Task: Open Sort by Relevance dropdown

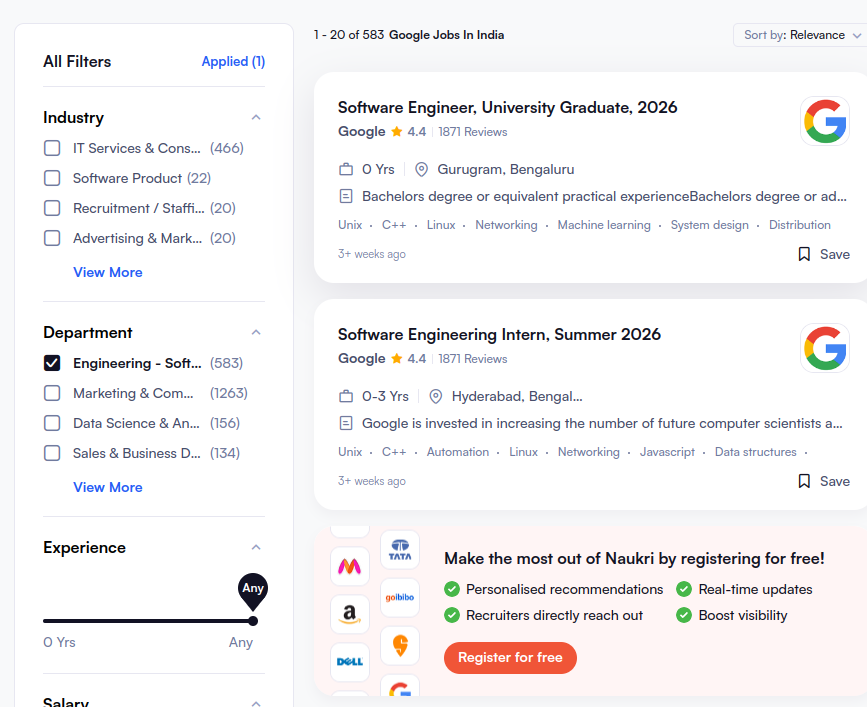Action: tap(801, 35)
